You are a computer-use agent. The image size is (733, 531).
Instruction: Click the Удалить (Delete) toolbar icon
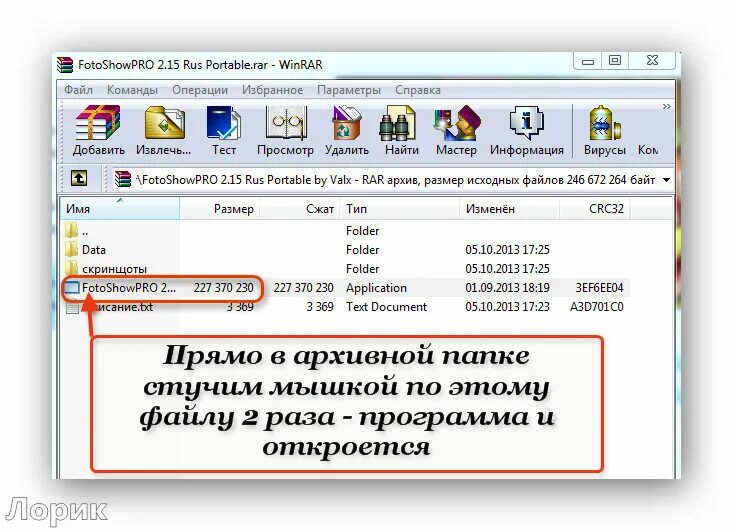click(346, 122)
